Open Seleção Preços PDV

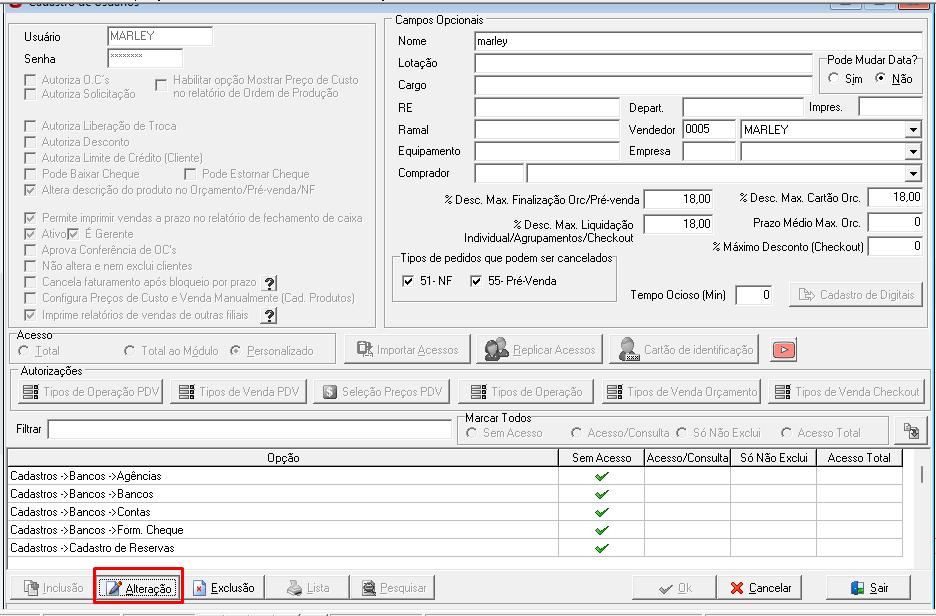pyautogui.click(x=382, y=392)
